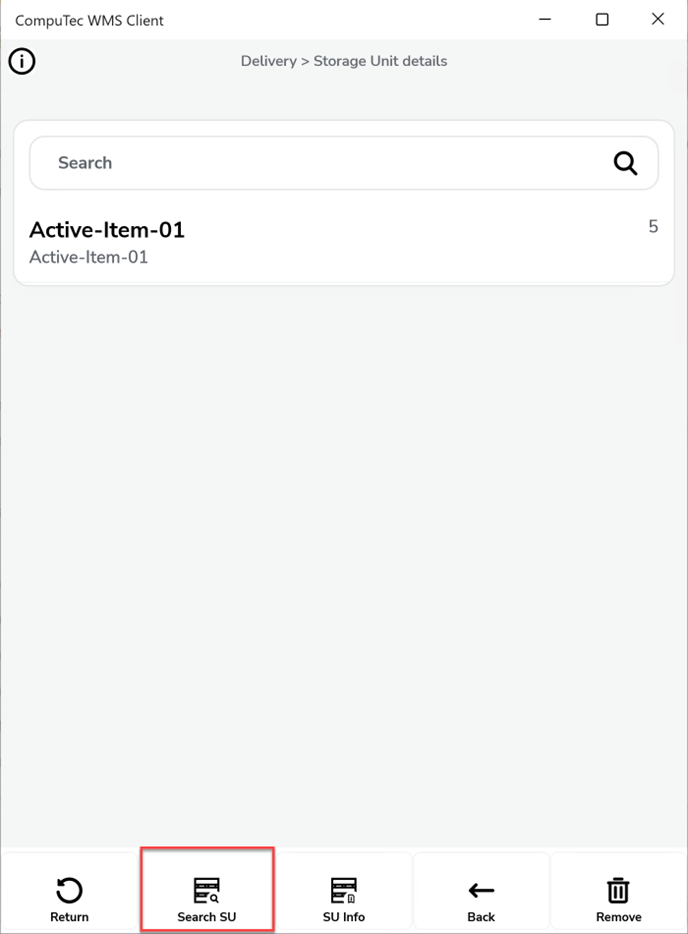Click the magnifying glass search icon

point(625,163)
